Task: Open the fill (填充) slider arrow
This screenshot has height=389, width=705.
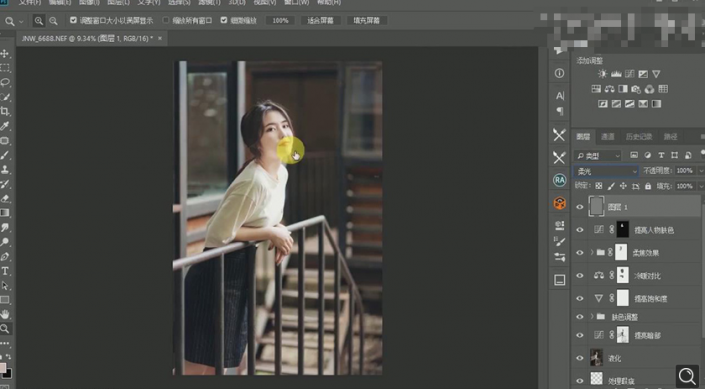Action: [x=700, y=186]
